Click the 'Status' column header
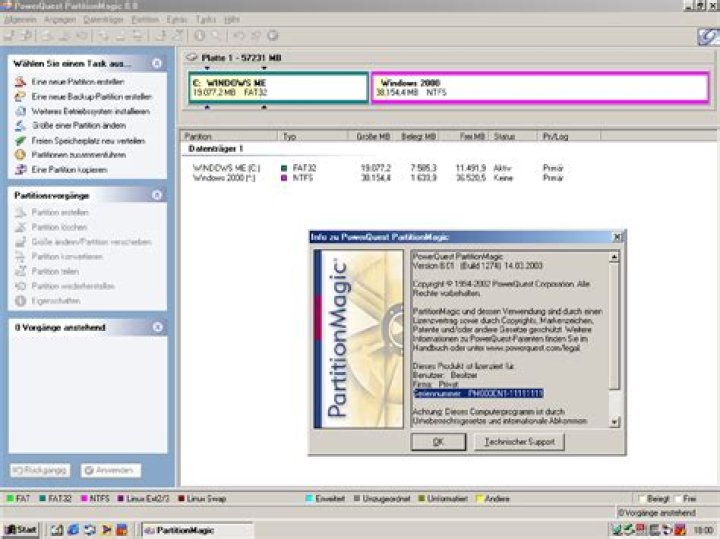 pos(513,136)
